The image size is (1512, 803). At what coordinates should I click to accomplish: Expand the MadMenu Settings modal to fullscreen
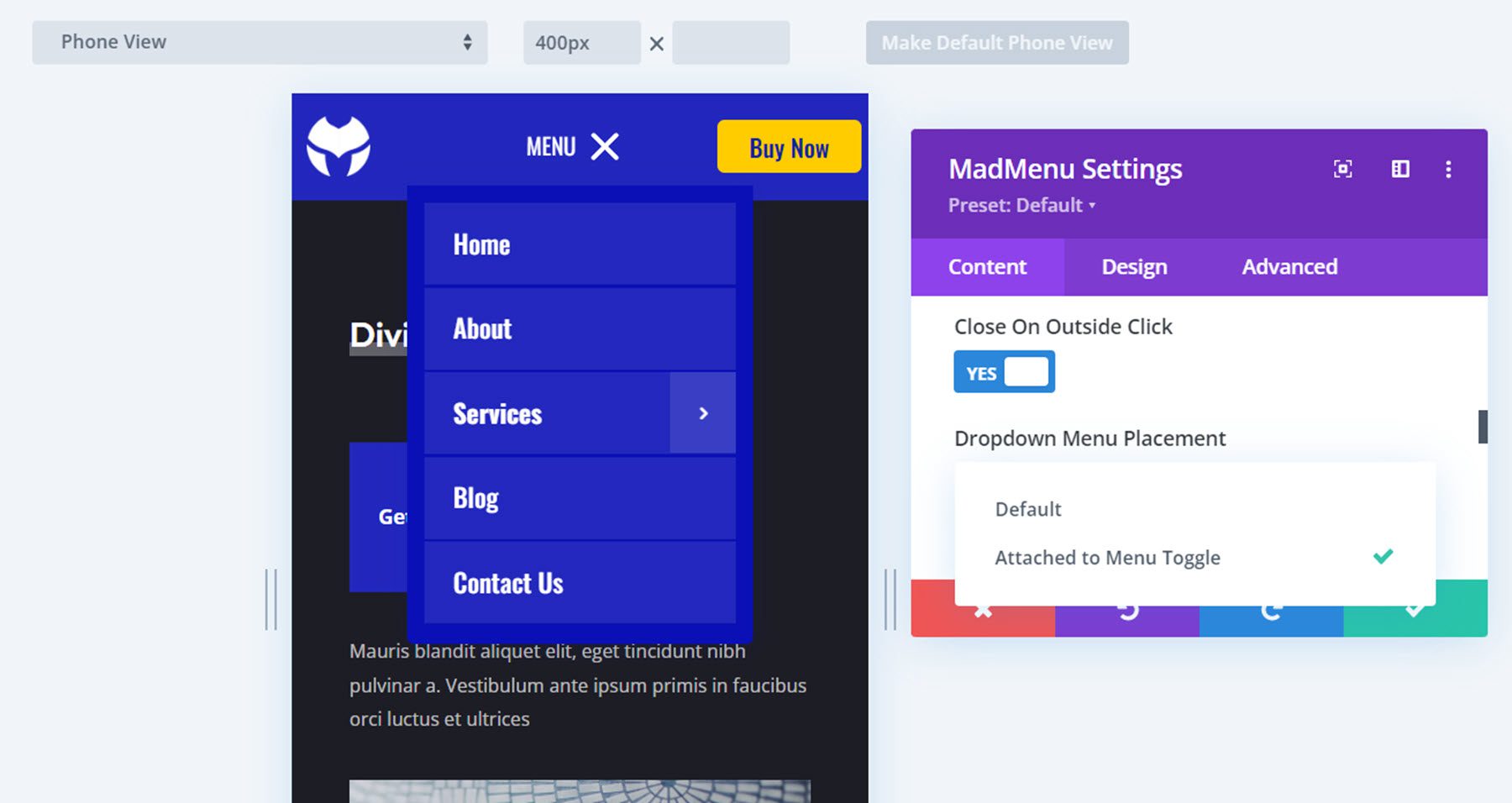(x=1341, y=169)
